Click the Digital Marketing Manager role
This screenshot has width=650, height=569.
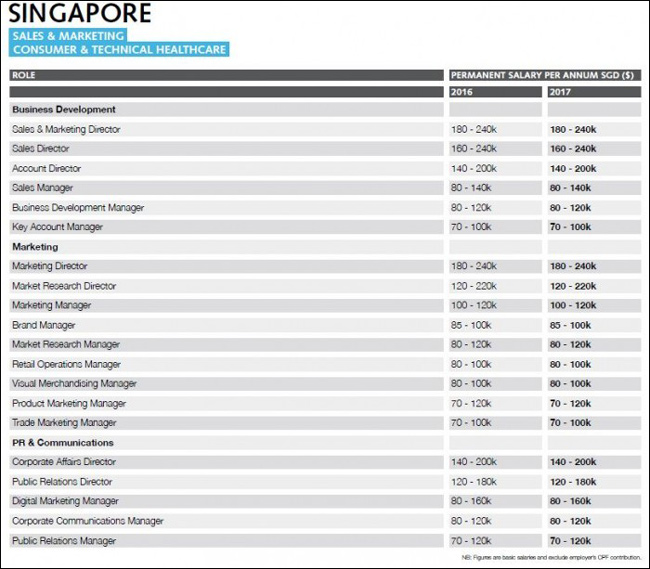[x=65, y=501]
